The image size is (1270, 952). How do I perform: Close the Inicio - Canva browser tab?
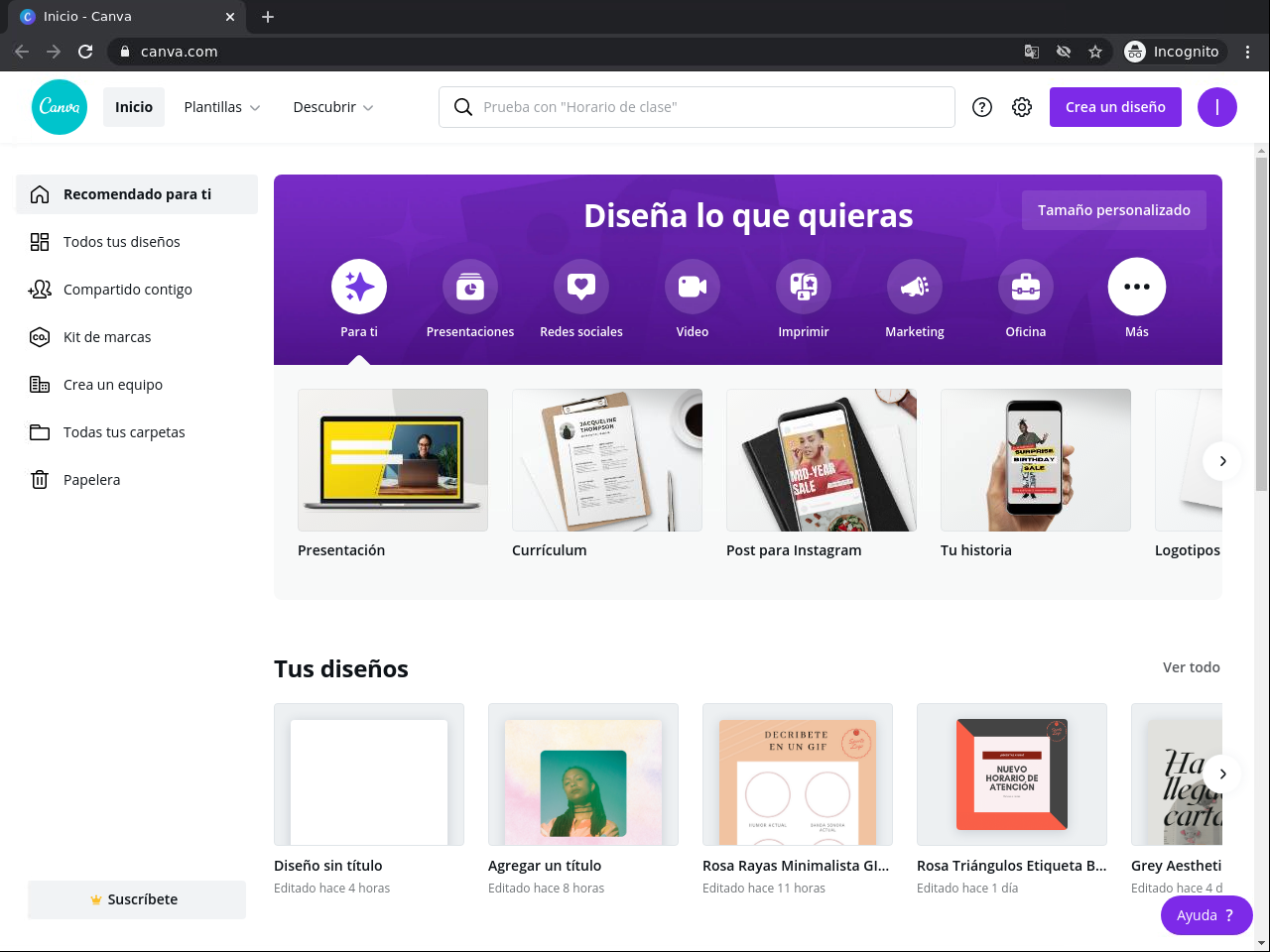230,17
